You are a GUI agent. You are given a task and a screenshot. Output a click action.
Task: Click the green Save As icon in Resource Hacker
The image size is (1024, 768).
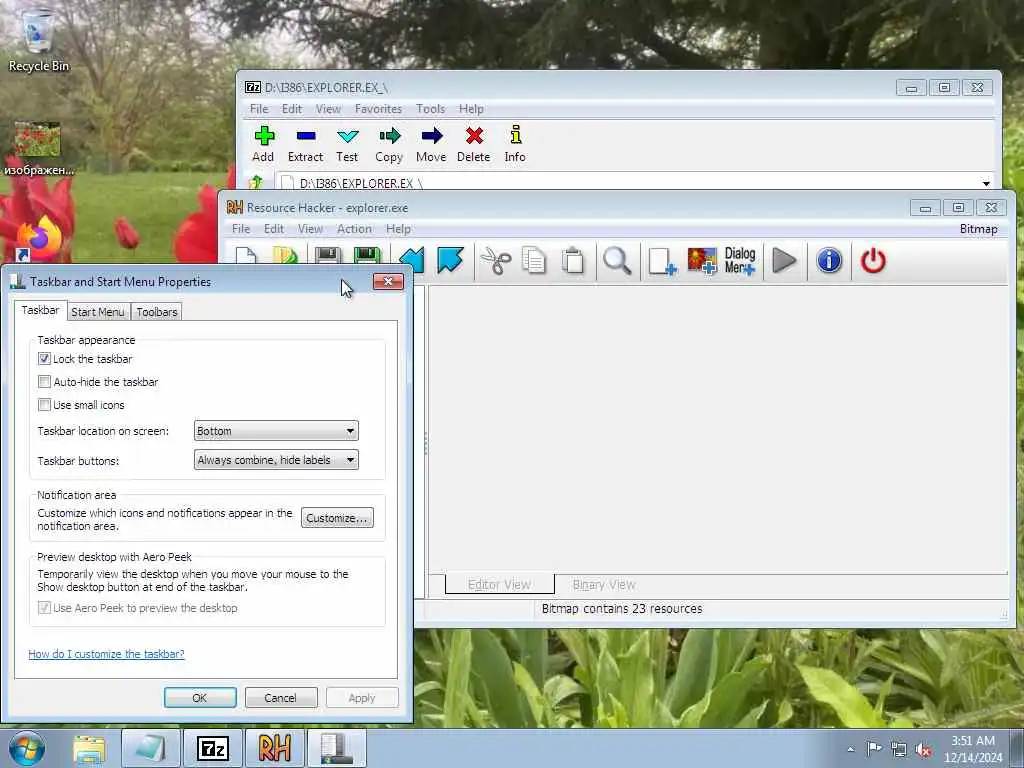[366, 258]
